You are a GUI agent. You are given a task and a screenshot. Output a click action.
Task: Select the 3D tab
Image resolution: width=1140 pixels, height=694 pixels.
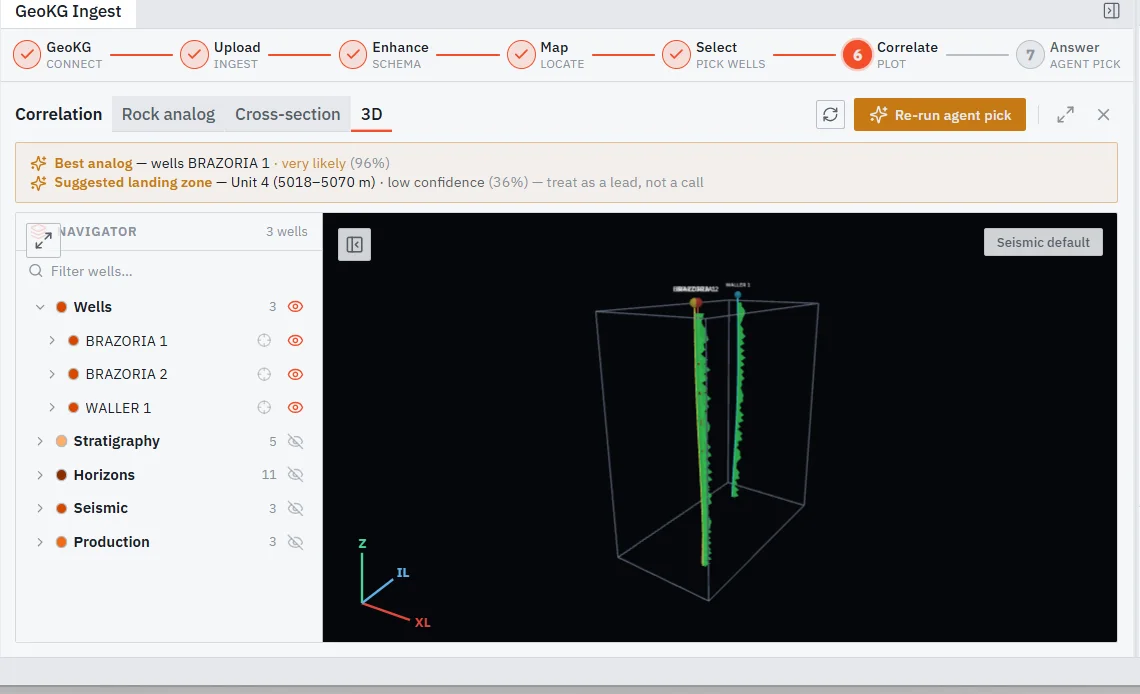click(x=372, y=114)
